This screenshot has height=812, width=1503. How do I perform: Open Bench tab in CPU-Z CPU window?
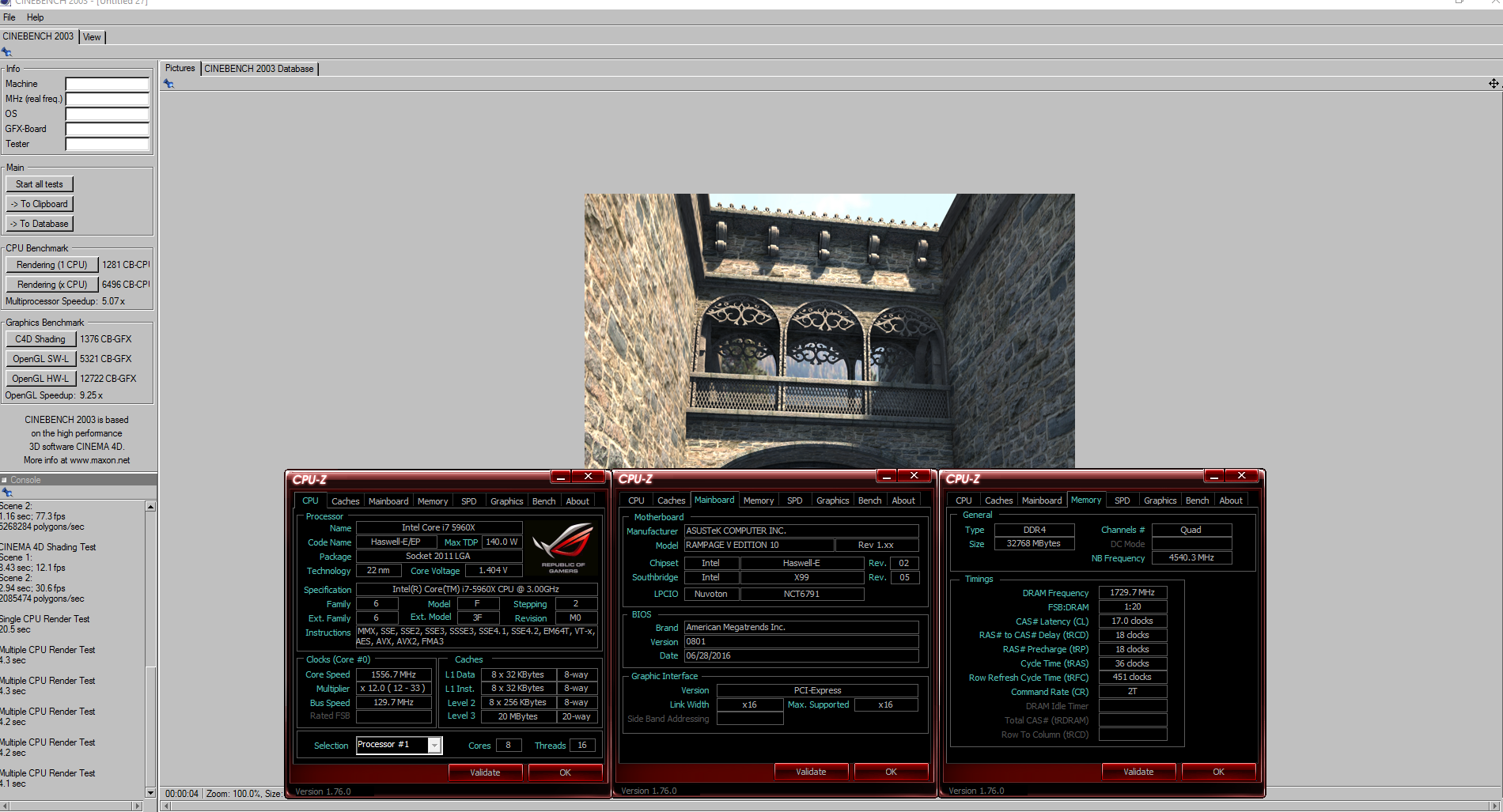[544, 501]
